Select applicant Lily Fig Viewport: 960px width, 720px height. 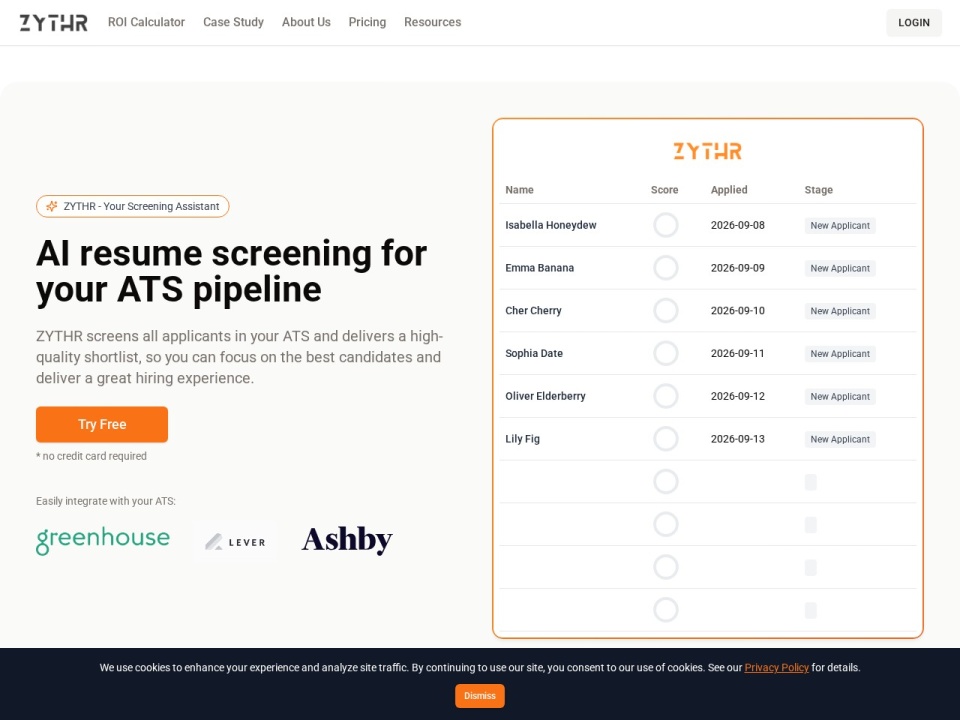(522, 439)
